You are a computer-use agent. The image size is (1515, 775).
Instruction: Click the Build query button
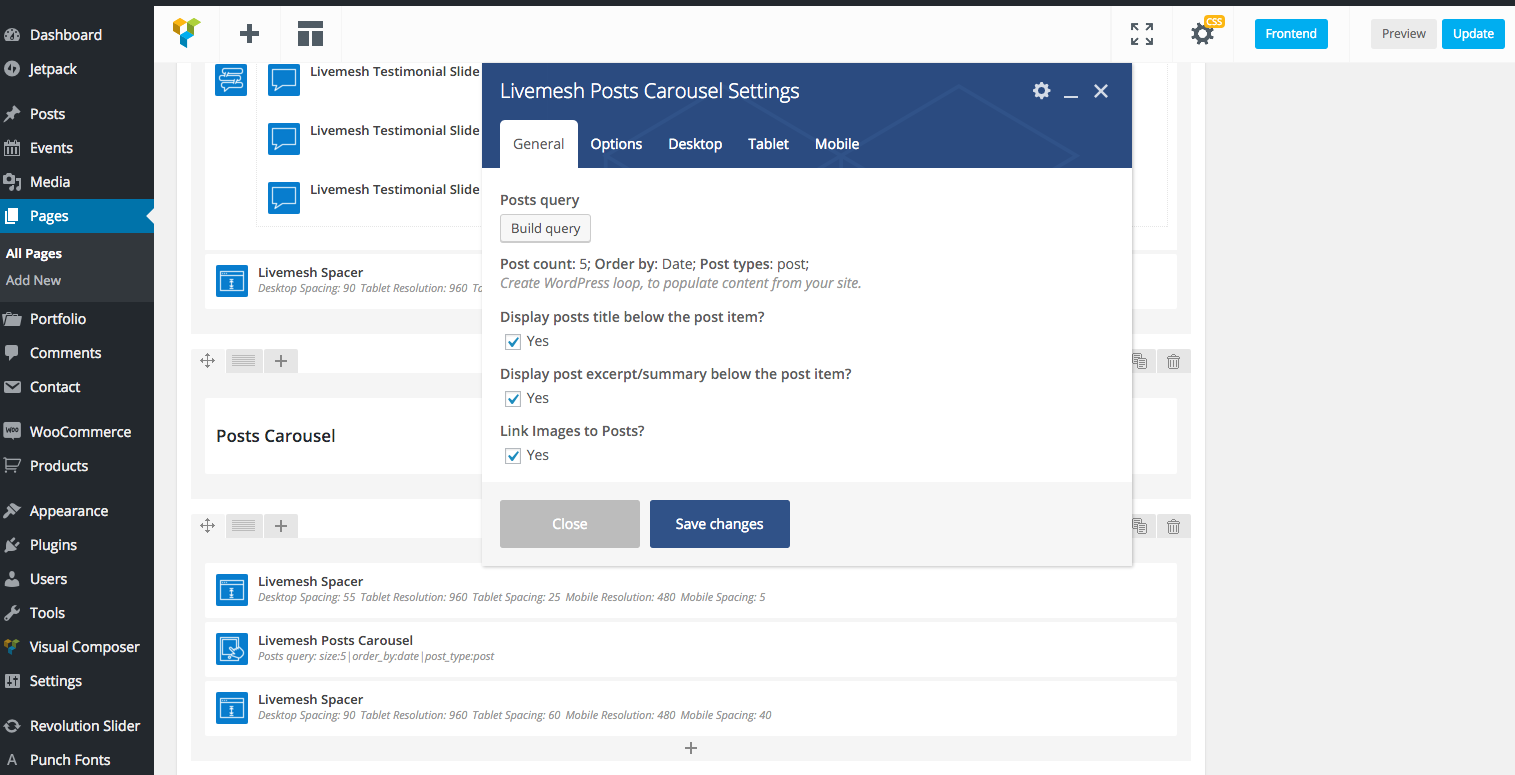pos(546,228)
